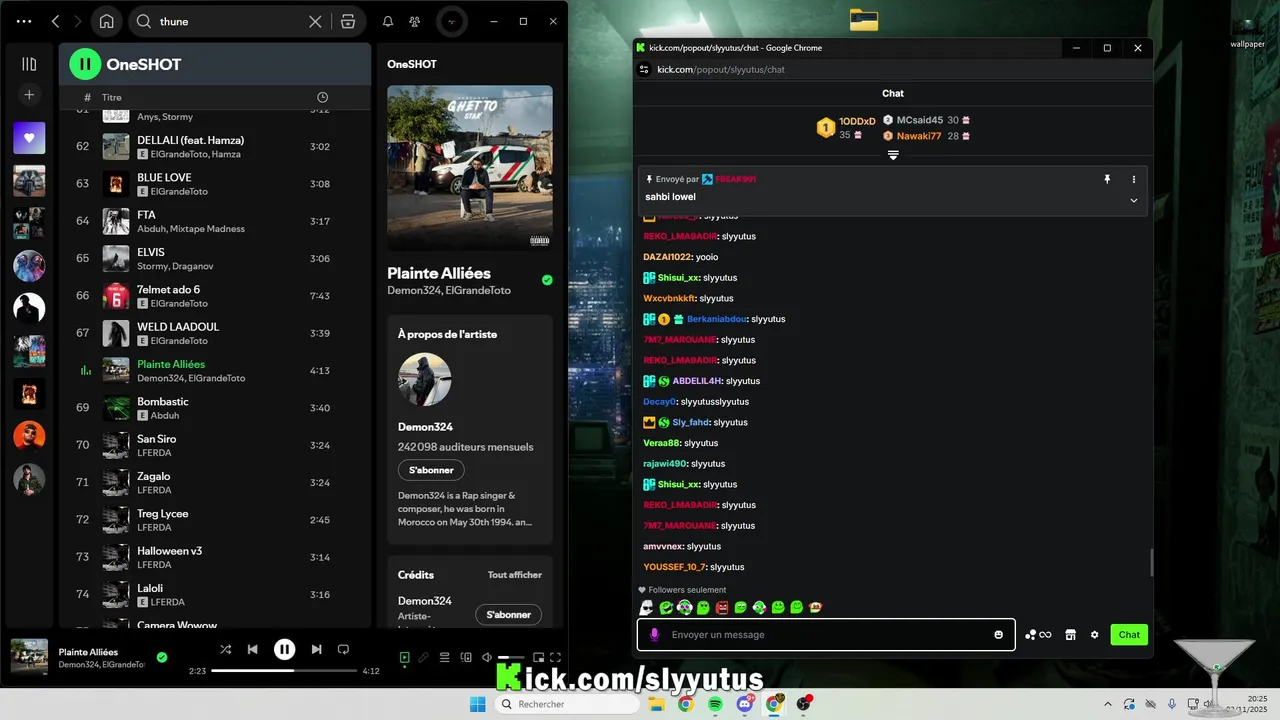Open Kick chat settings gear
The height and width of the screenshot is (720, 1280).
click(1095, 635)
